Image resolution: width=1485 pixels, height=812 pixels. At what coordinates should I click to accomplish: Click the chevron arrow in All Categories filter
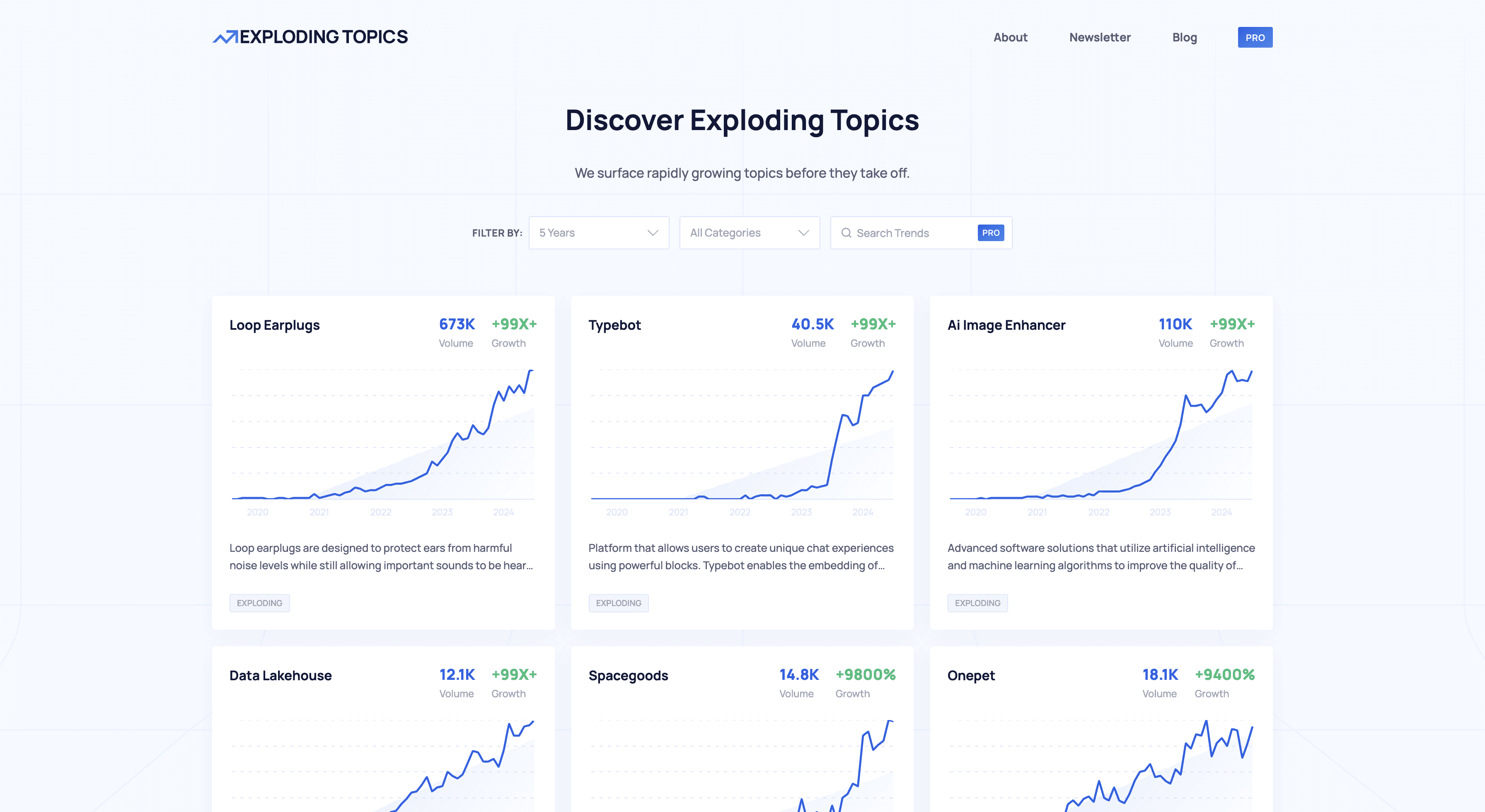[x=803, y=233]
